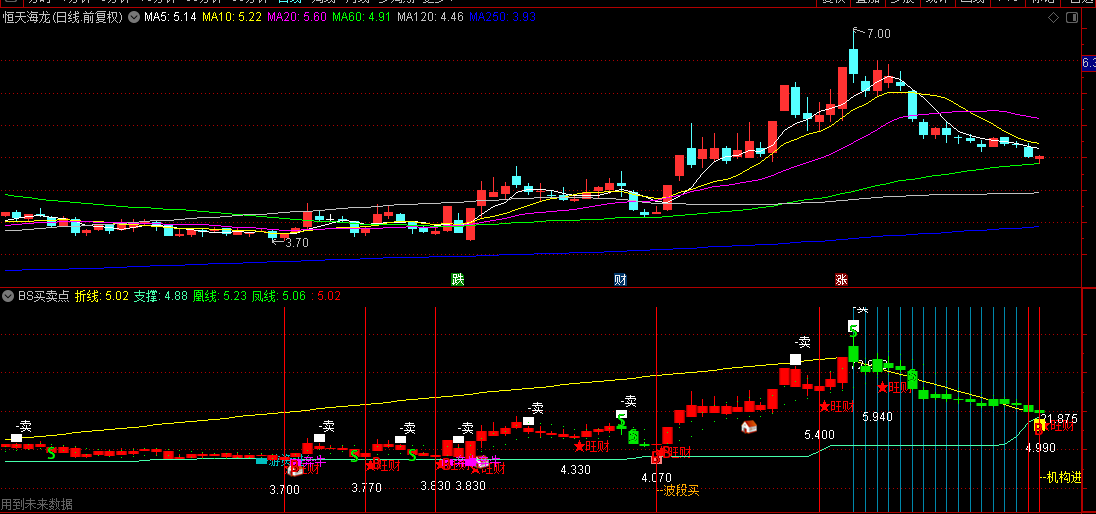
Task: Click the white sell square above 5.400
Action: [x=795, y=359]
